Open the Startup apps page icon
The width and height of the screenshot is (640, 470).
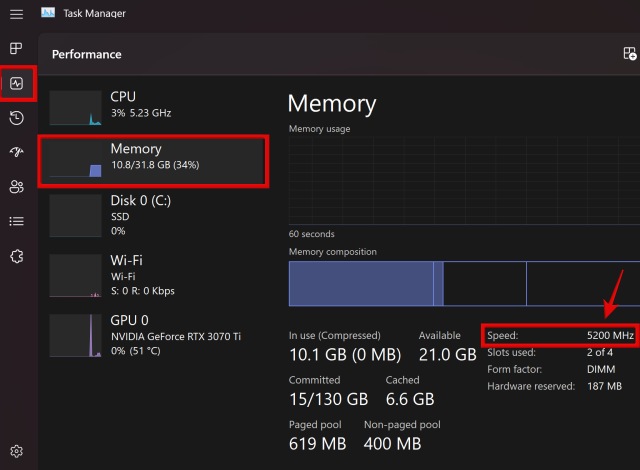[16, 152]
